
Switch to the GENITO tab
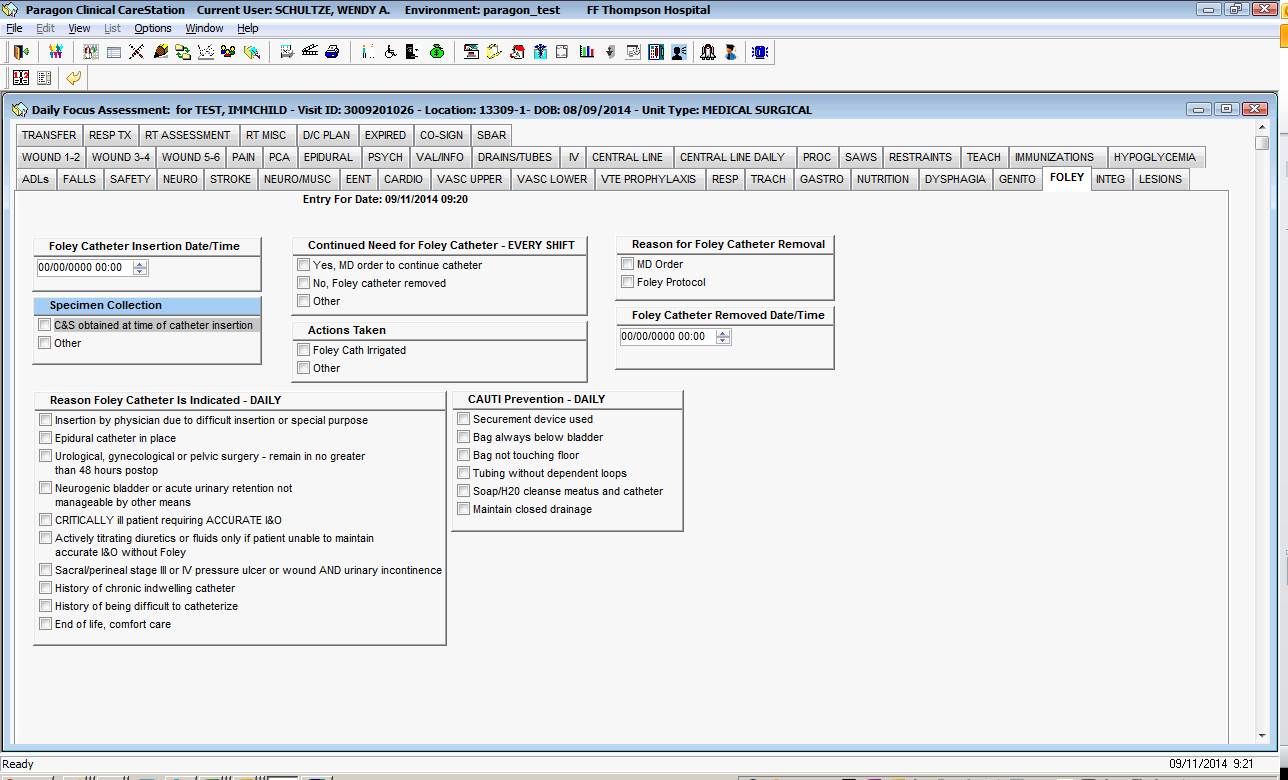tap(1017, 179)
